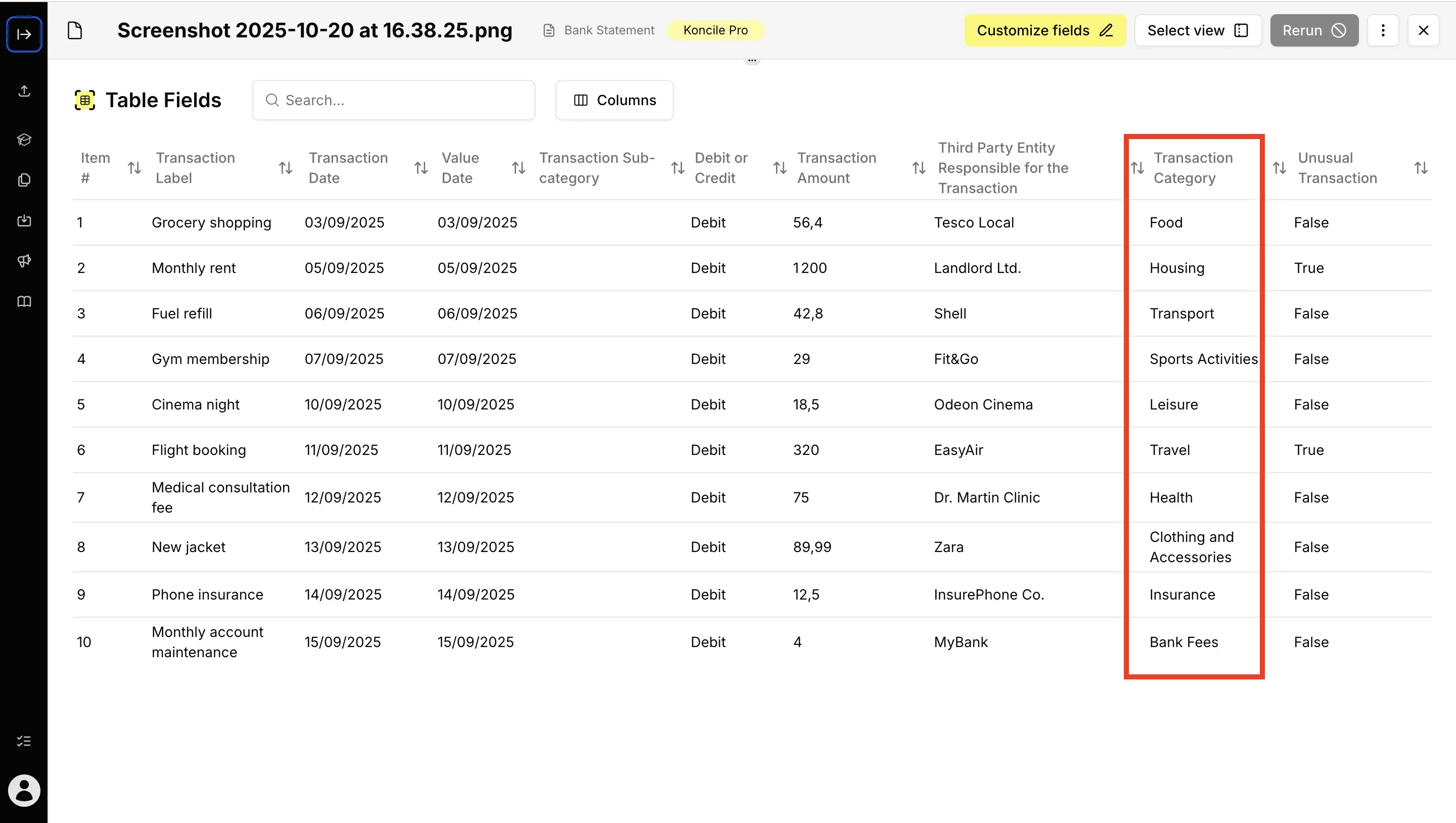Open announcements via the megaphone icon
The image size is (1456, 823).
click(24, 260)
